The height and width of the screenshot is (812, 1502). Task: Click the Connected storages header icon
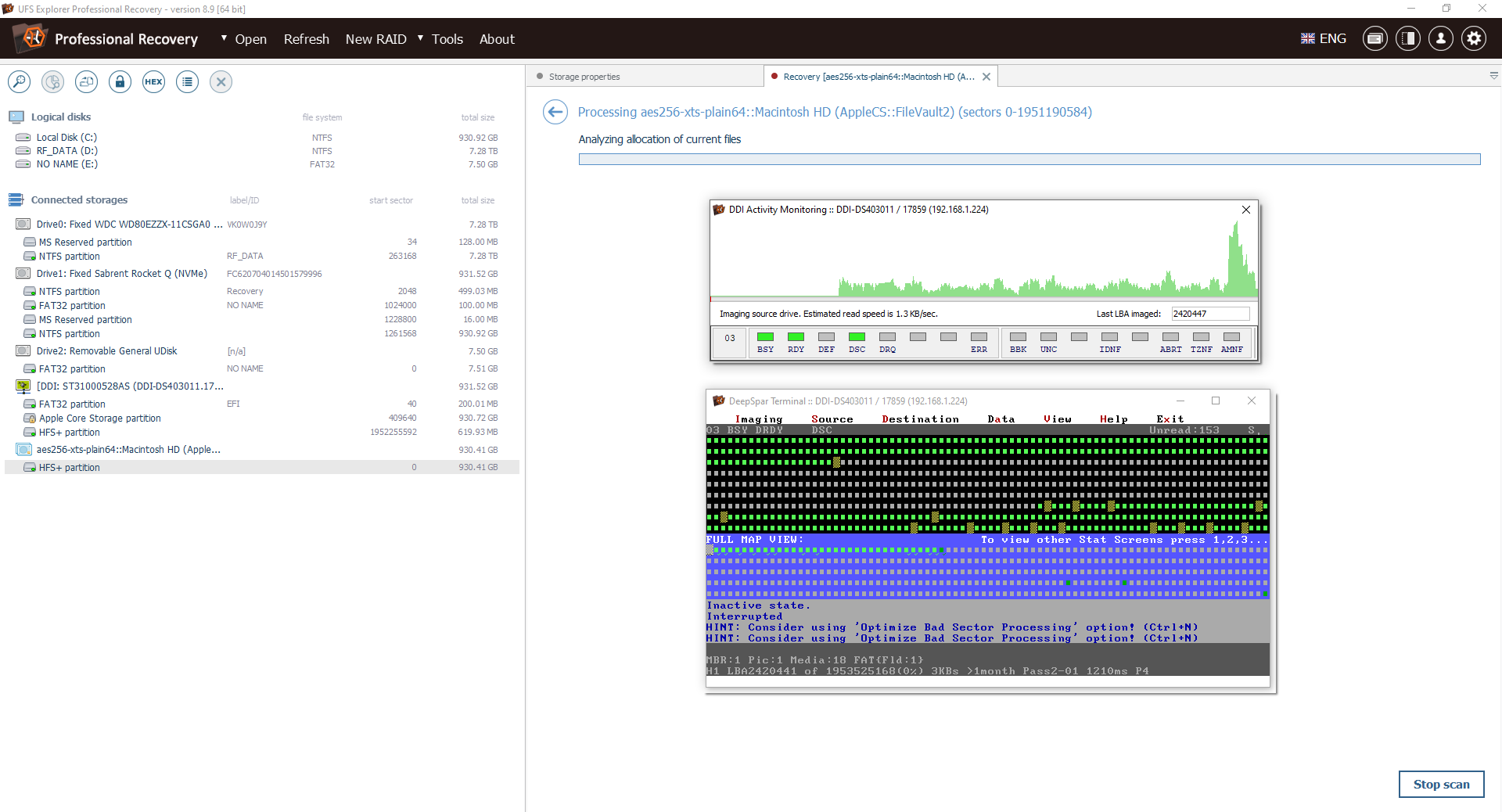point(16,199)
